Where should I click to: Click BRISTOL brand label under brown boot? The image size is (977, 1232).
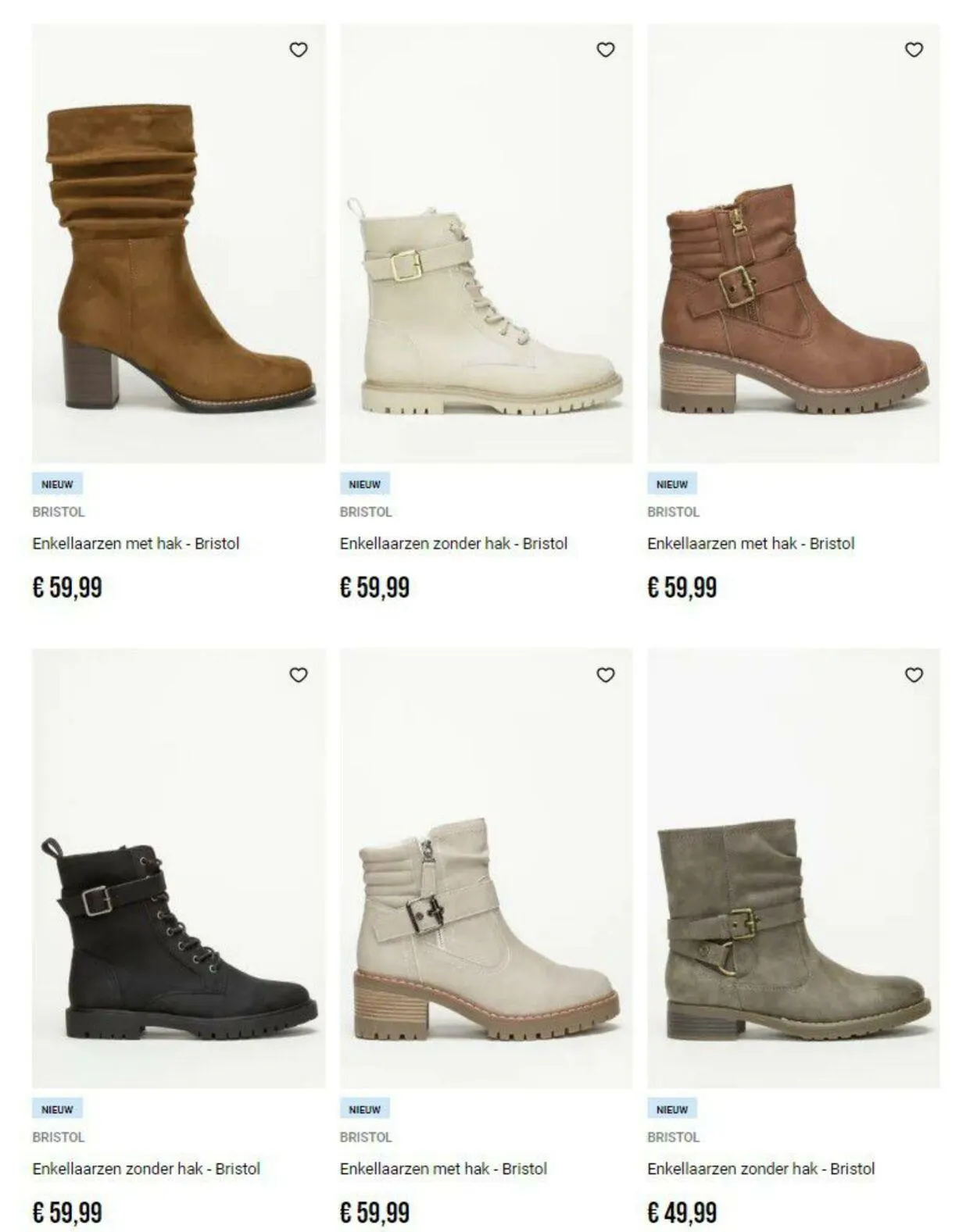tap(673, 512)
